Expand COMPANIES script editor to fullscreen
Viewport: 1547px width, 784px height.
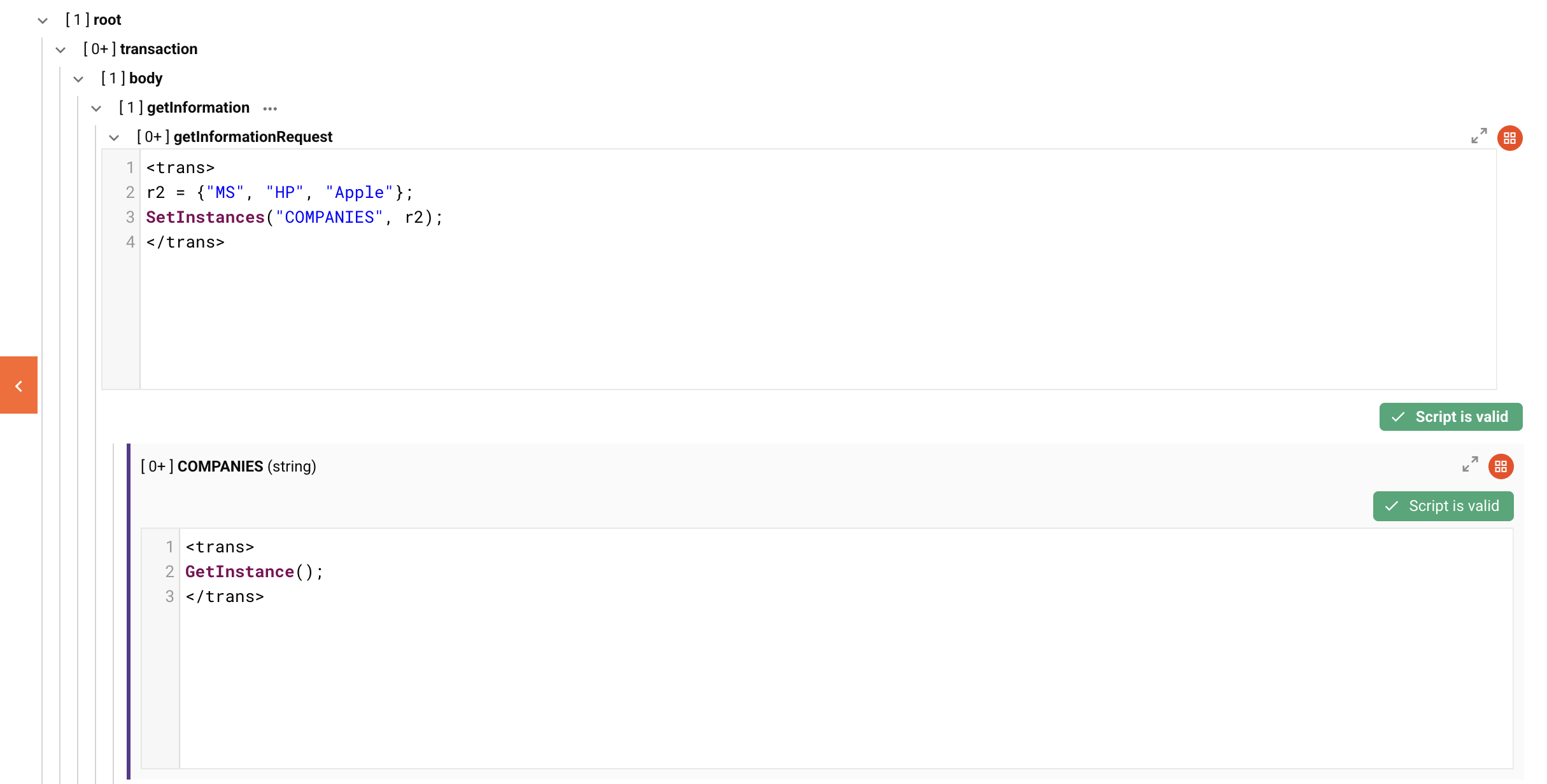(x=1470, y=465)
